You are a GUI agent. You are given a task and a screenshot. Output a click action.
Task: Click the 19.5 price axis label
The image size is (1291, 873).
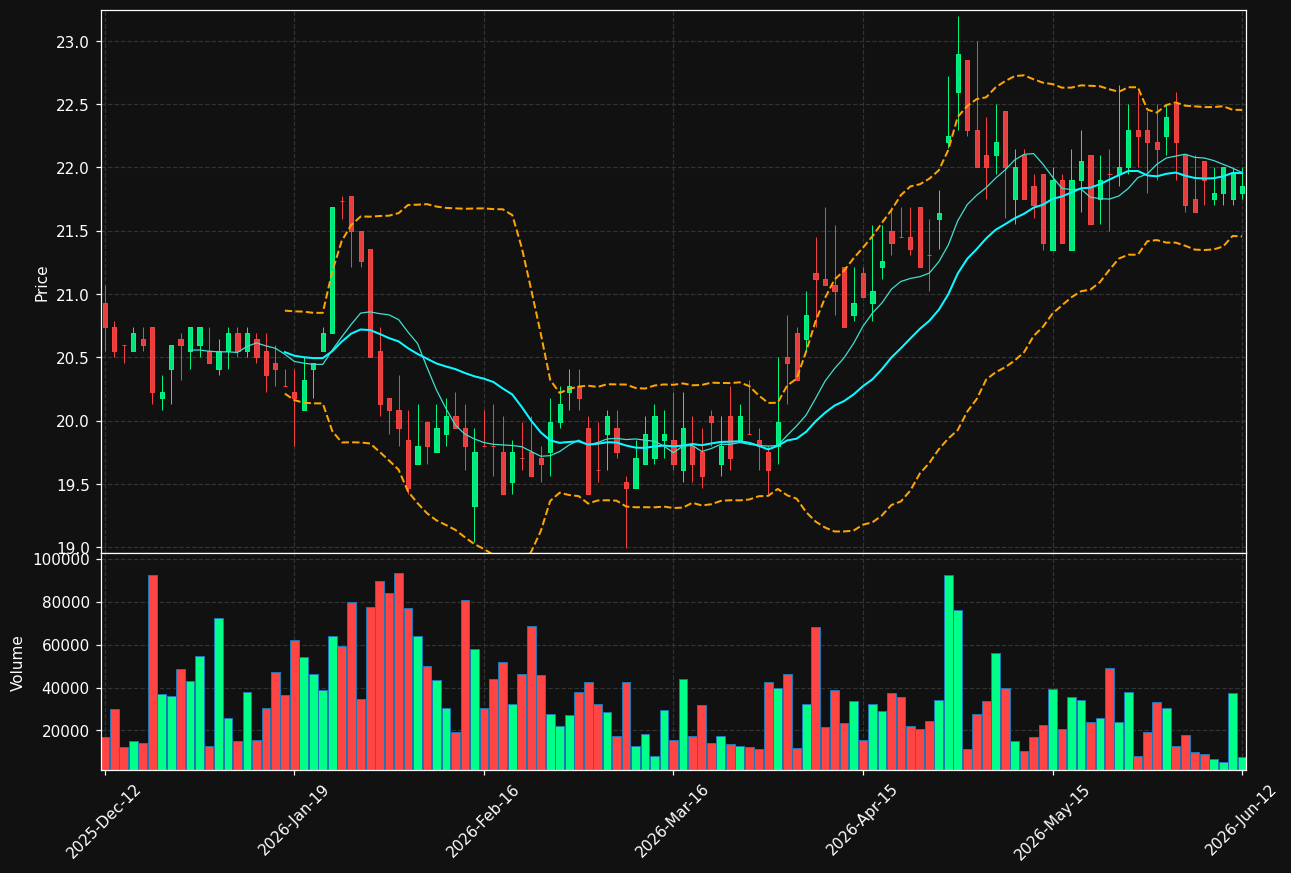tap(74, 485)
